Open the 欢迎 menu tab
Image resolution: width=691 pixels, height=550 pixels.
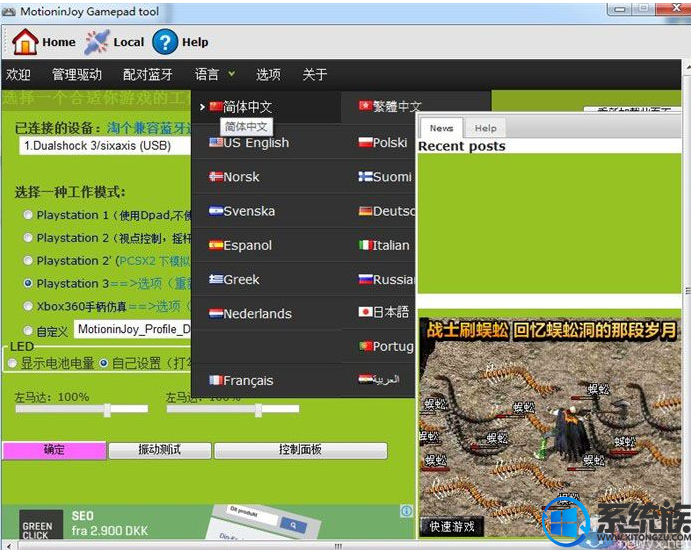point(18,74)
